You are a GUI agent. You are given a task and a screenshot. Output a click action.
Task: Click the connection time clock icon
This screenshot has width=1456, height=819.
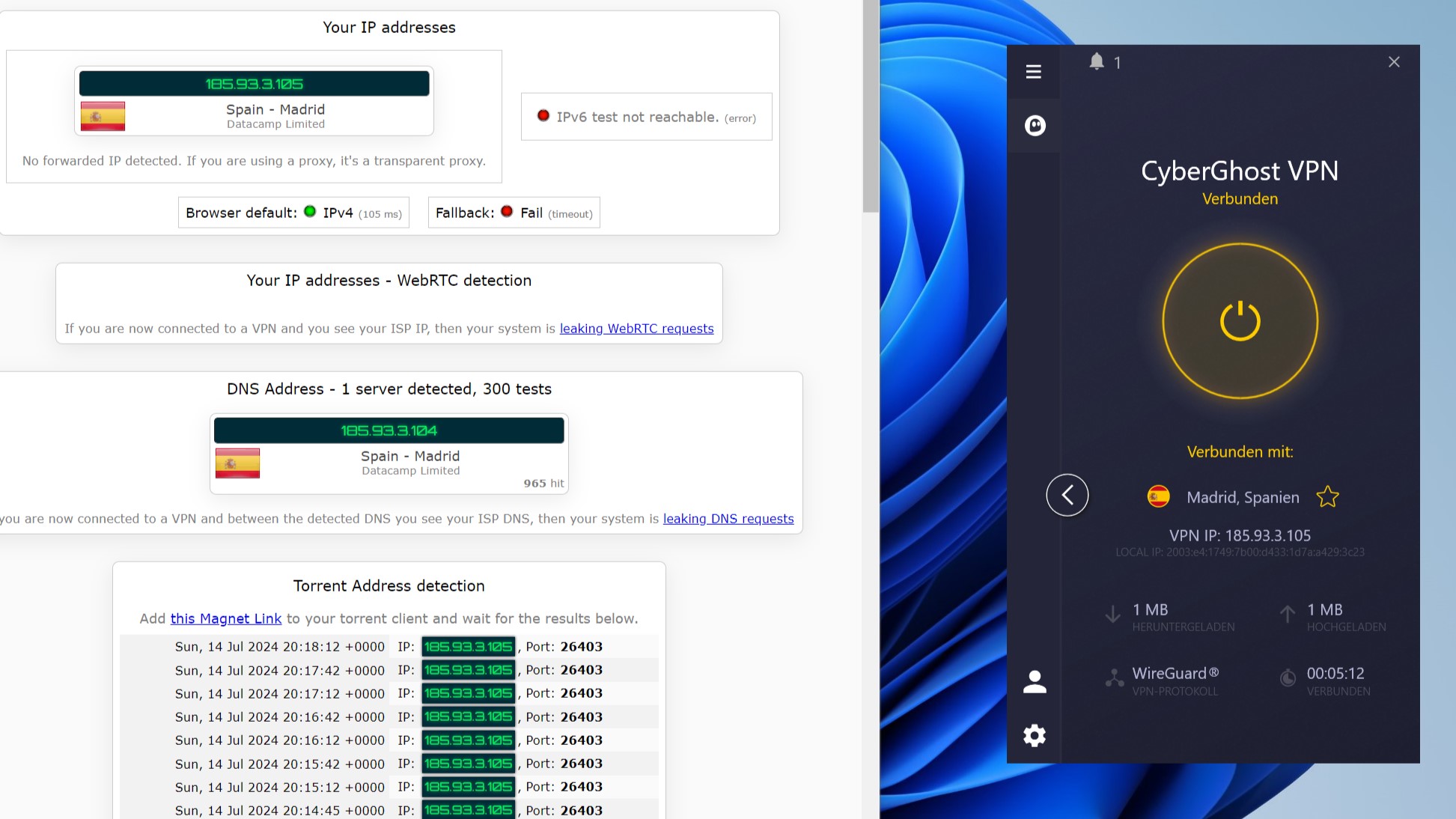point(1288,678)
